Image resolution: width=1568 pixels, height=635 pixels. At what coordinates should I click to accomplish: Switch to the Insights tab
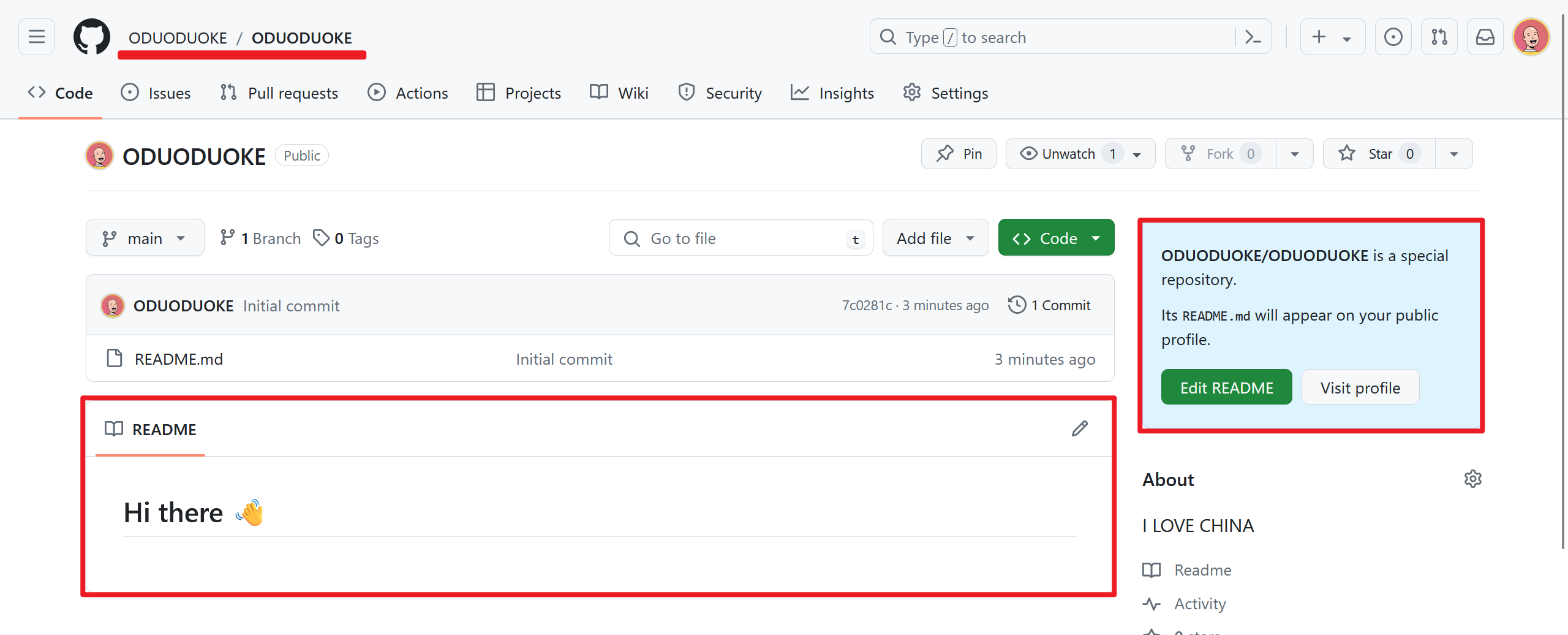coord(832,93)
